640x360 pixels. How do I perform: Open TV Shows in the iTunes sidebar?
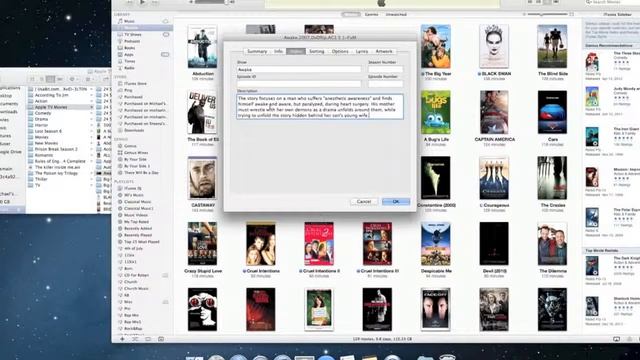coord(132,35)
